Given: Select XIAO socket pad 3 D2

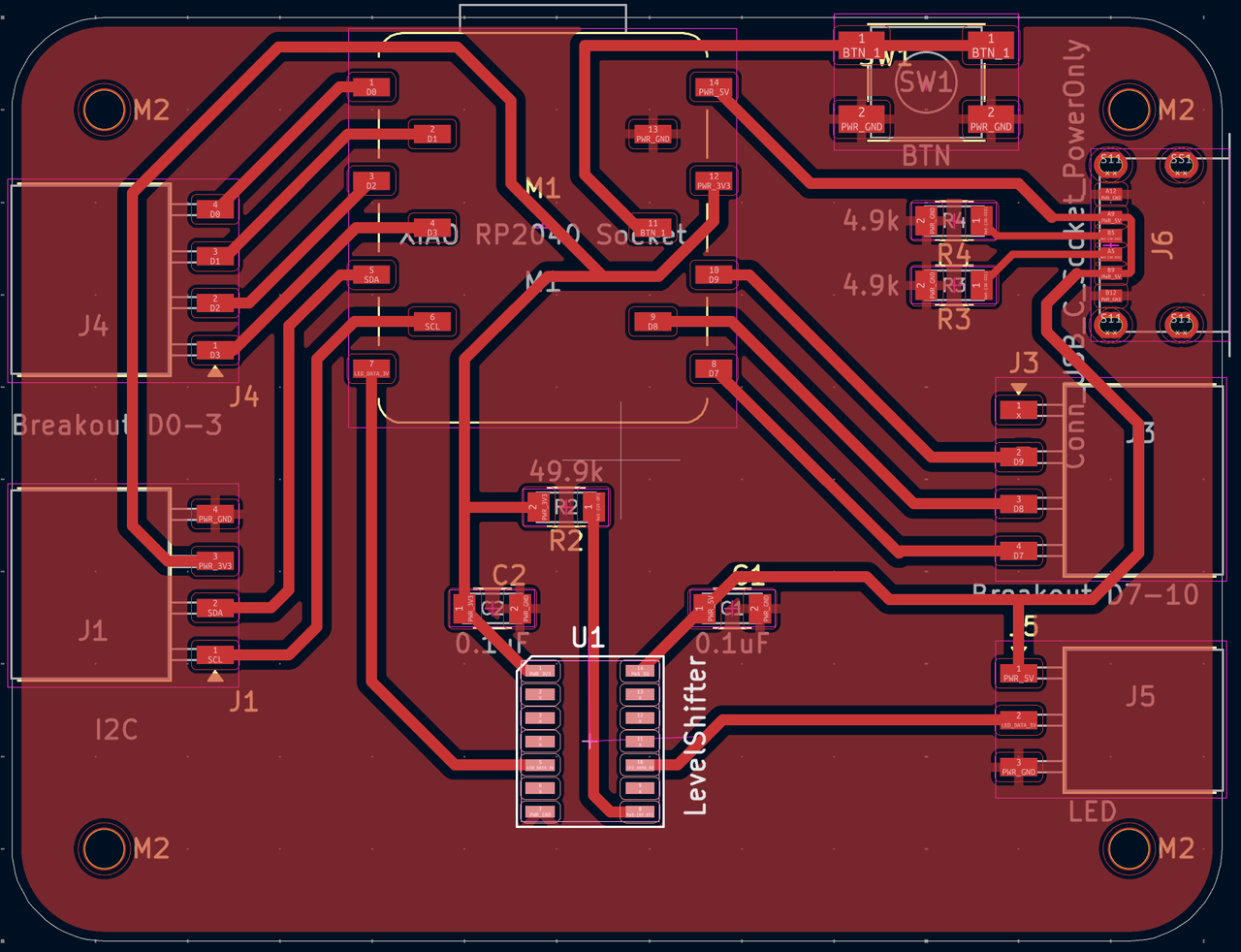Looking at the screenshot, I should (371, 180).
